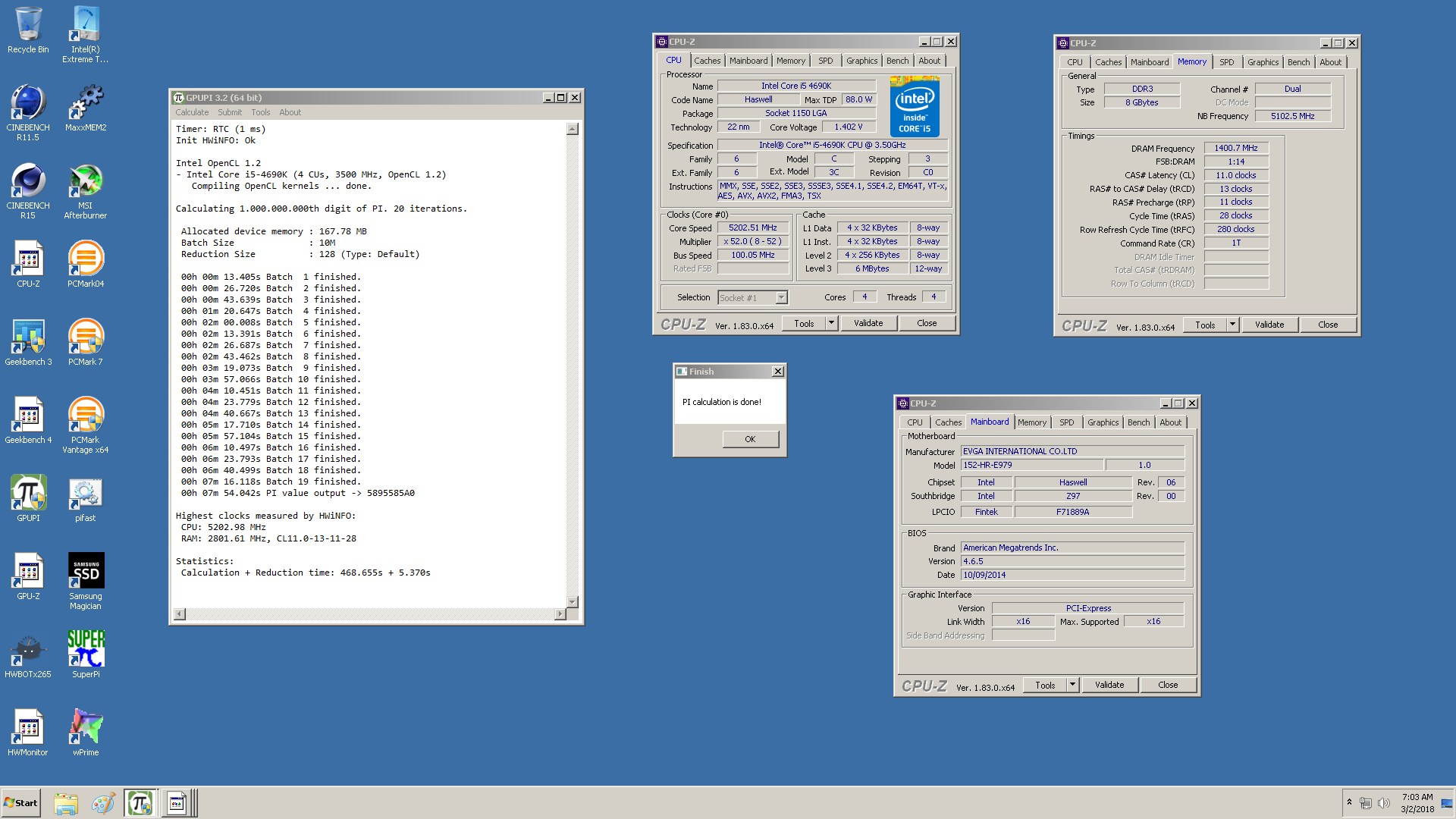
Task: Open GPUPI Calculate menu
Action: [x=192, y=112]
